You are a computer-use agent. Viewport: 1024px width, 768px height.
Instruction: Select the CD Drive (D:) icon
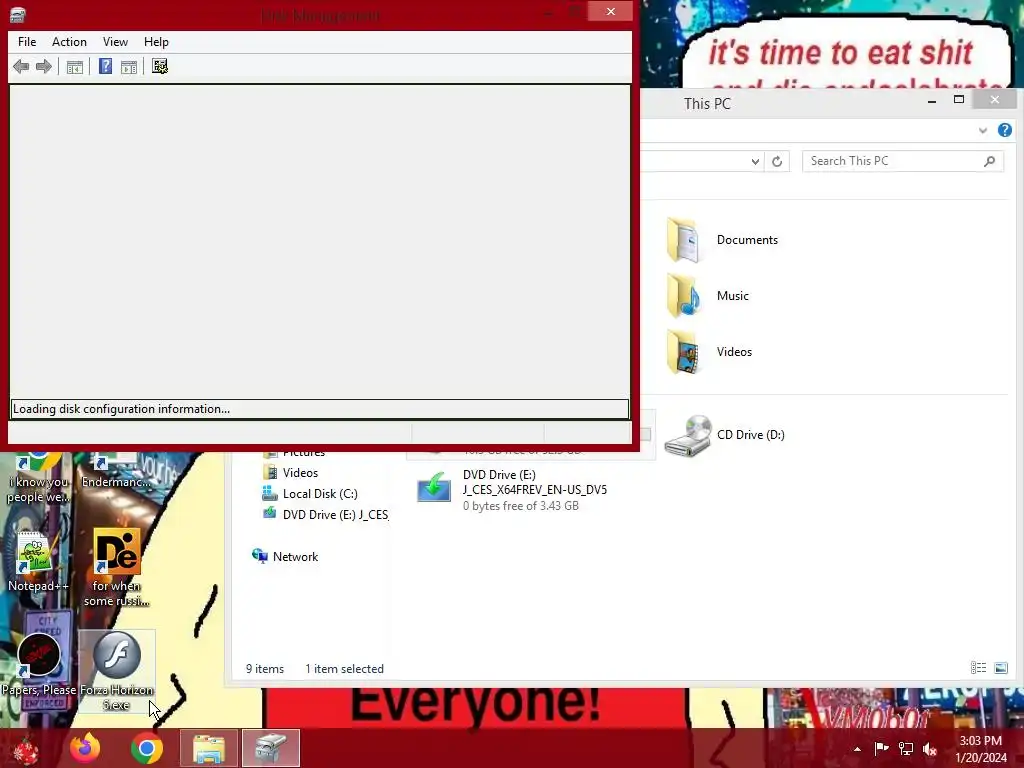(724, 435)
